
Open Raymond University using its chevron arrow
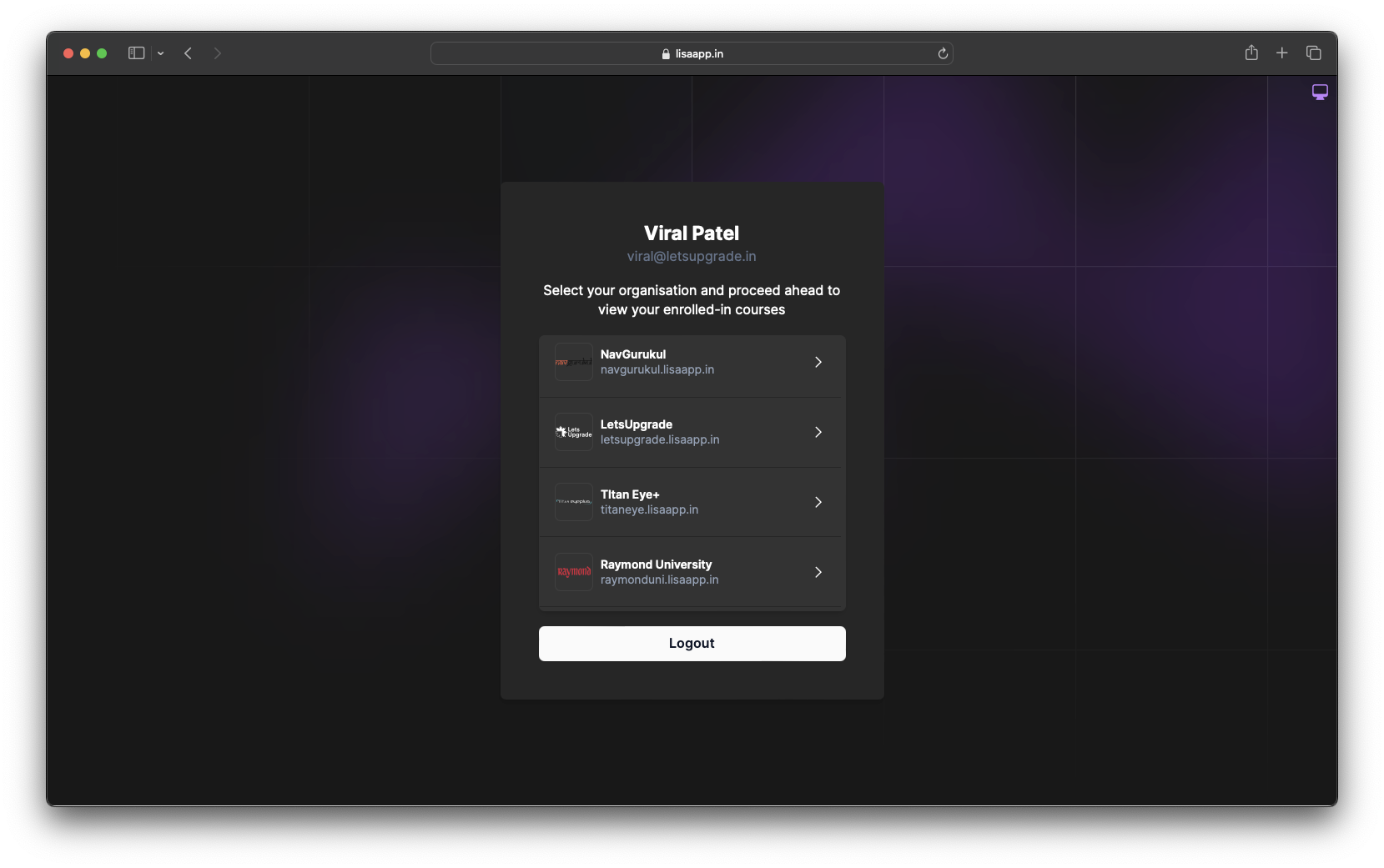click(818, 572)
